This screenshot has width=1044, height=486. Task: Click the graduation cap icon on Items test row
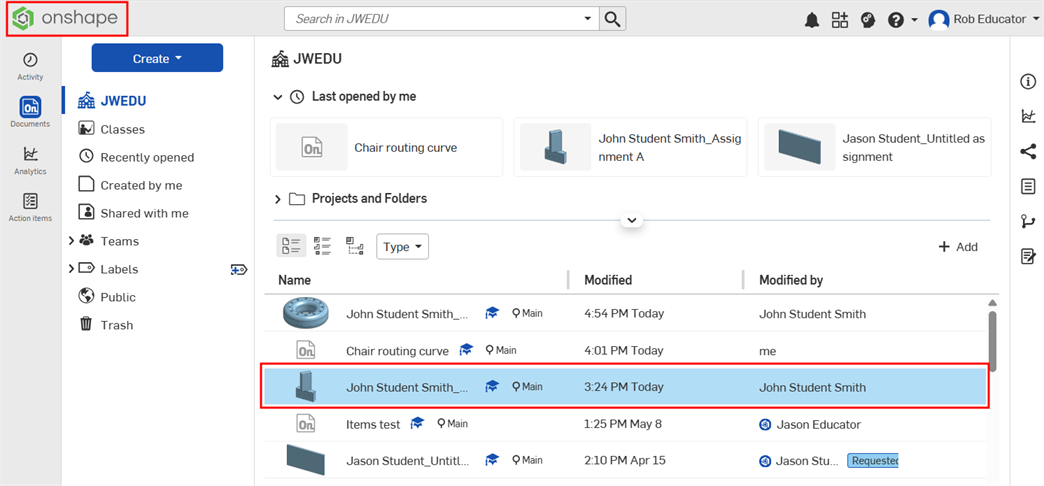(x=417, y=423)
